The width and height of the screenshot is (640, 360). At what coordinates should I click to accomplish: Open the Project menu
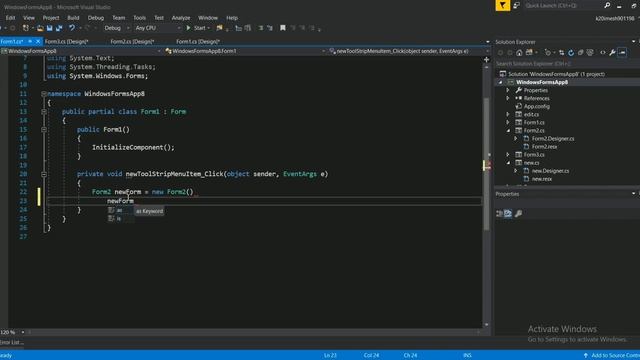pos(51,18)
